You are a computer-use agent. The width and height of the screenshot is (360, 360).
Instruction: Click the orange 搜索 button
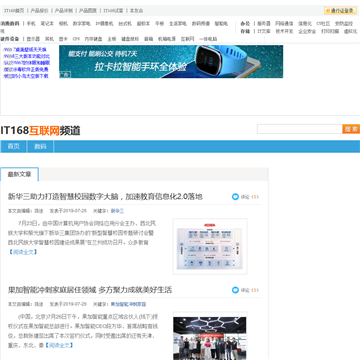coord(351,129)
